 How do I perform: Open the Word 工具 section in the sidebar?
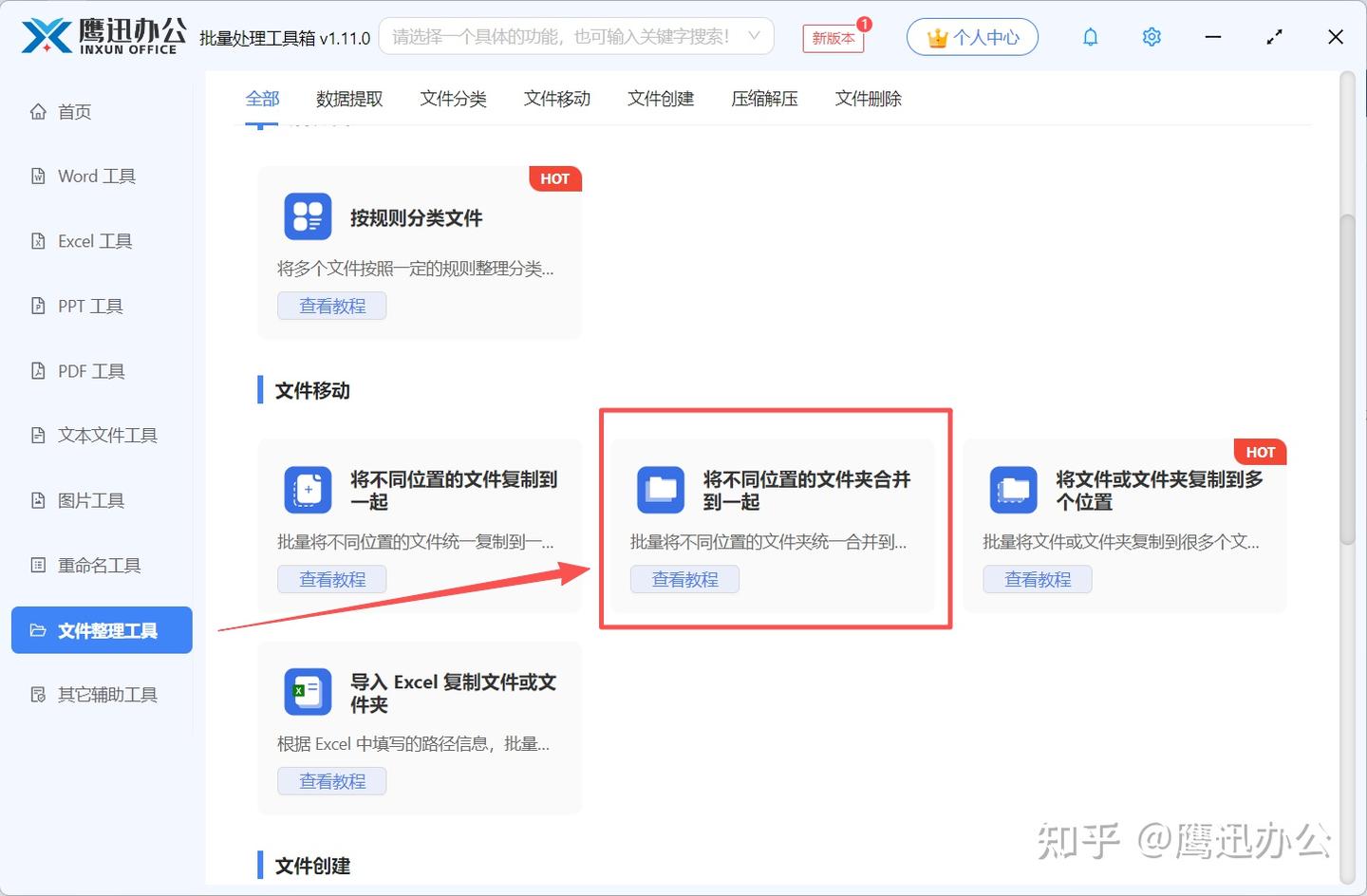click(x=94, y=176)
